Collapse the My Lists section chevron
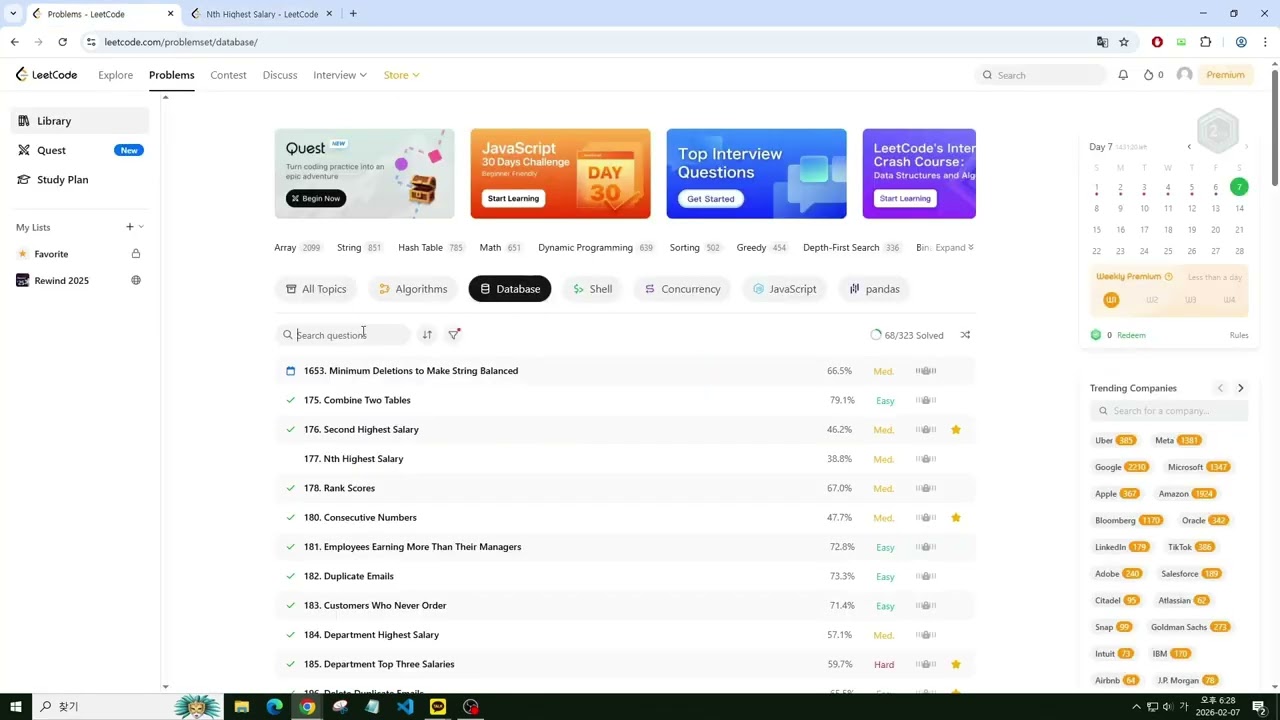1280x720 pixels. click(141, 227)
